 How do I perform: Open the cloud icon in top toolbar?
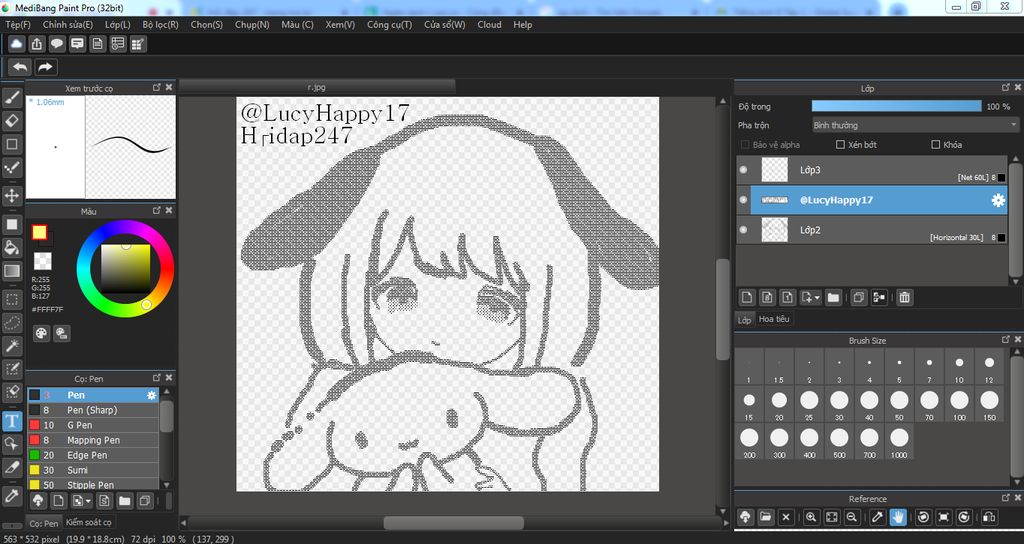pyautogui.click(x=16, y=44)
